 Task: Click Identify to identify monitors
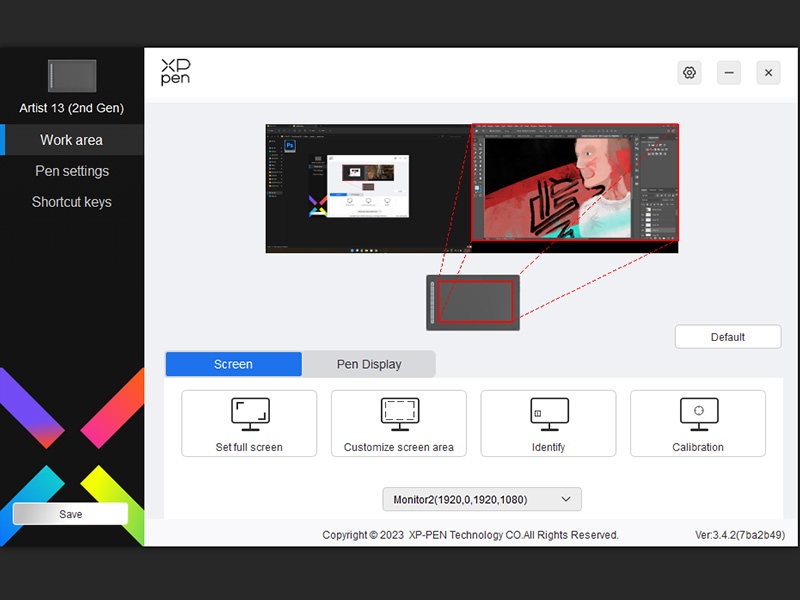tap(548, 423)
